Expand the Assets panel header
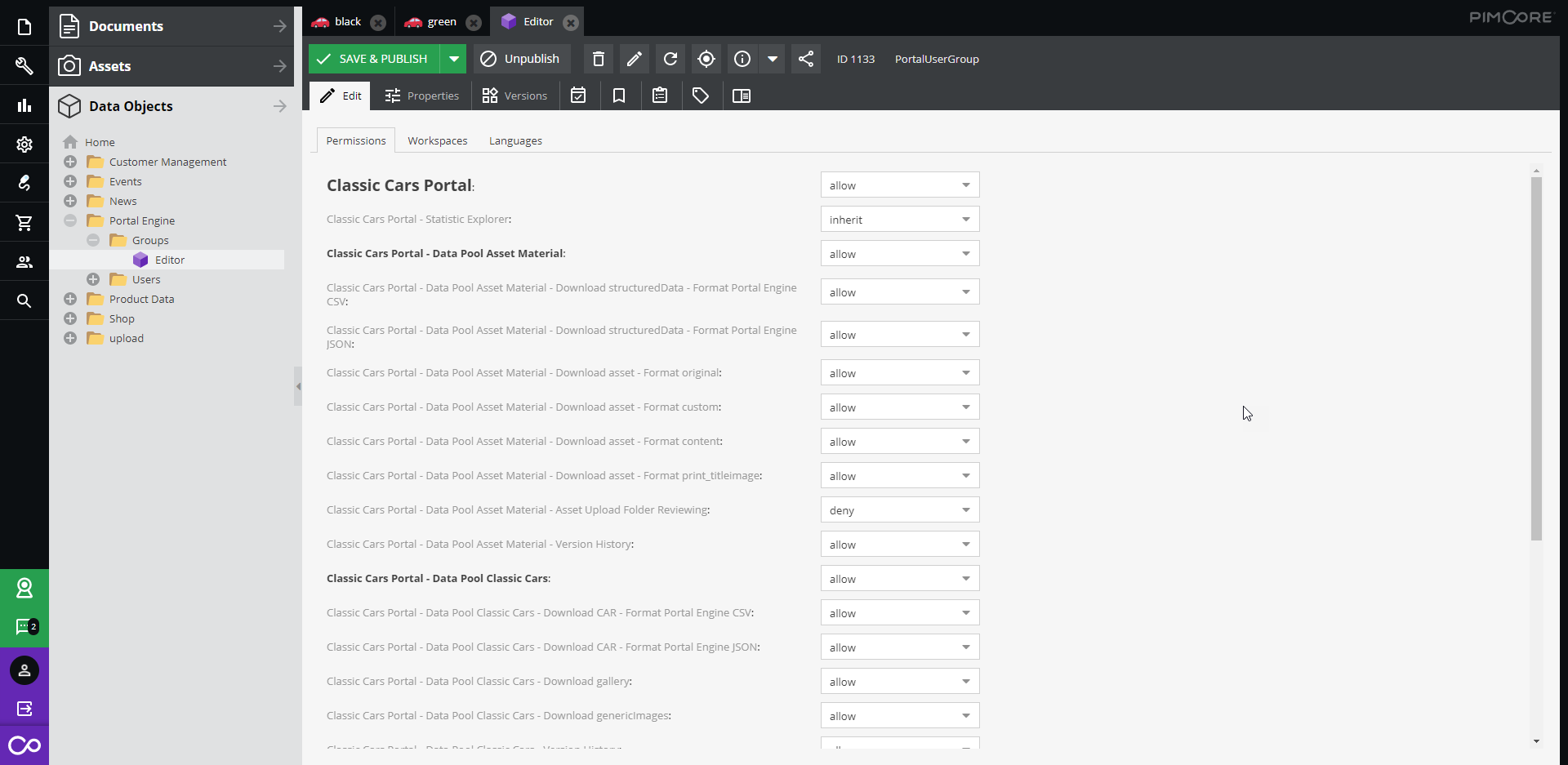Image resolution: width=1568 pixels, height=765 pixels. (x=171, y=66)
